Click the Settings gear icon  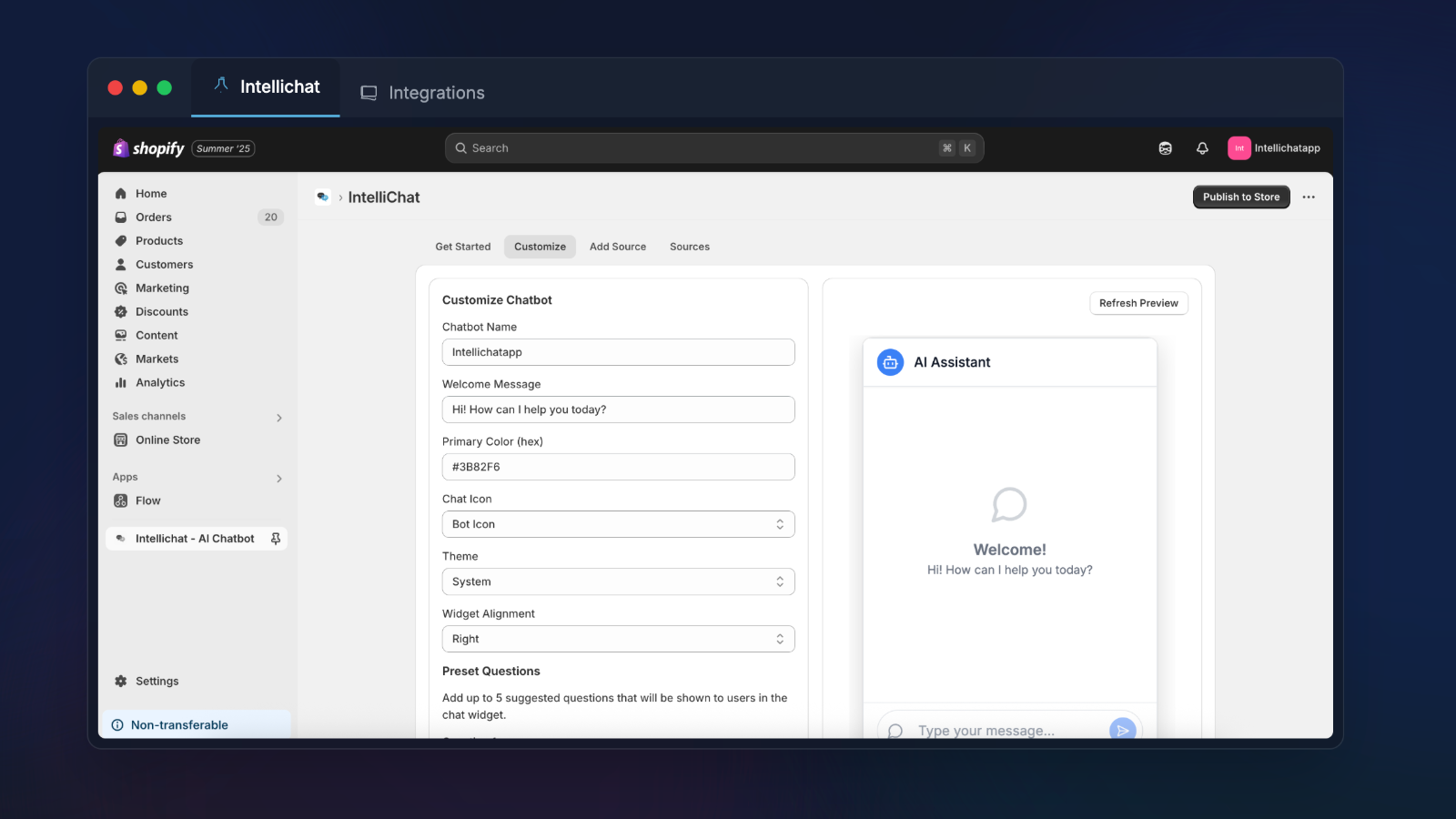click(120, 682)
